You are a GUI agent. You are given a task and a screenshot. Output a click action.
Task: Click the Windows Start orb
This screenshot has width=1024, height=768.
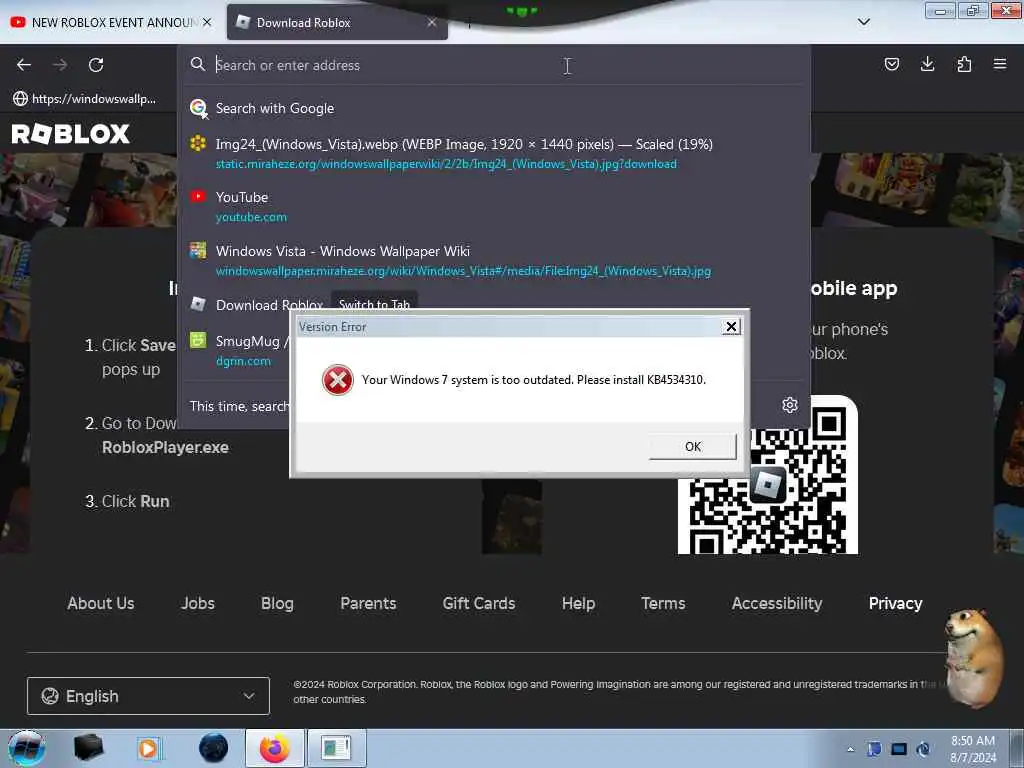pyautogui.click(x=27, y=748)
